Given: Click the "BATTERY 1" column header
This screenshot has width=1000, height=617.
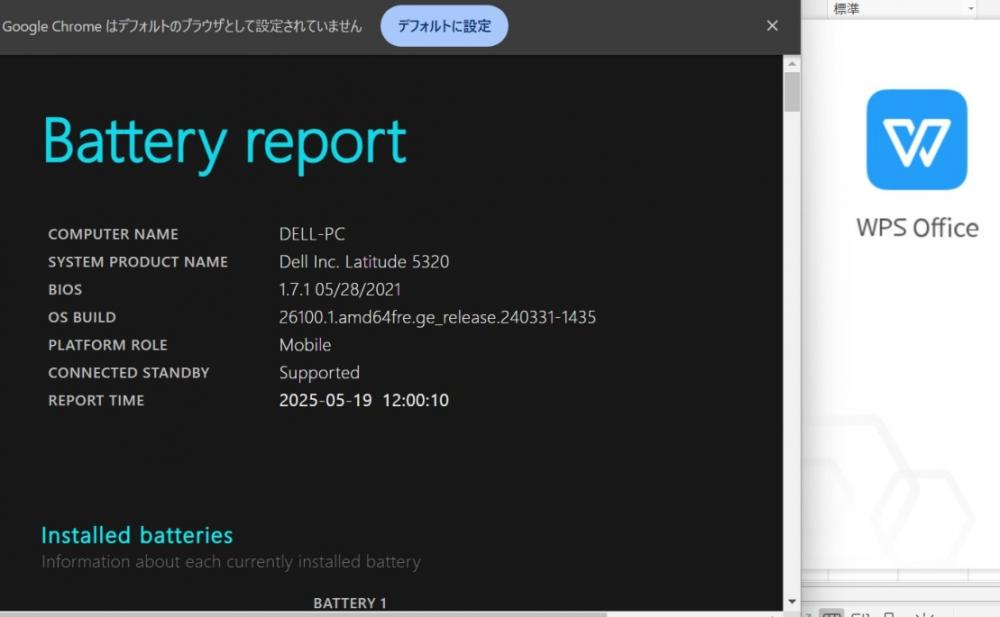Looking at the screenshot, I should 350,603.
